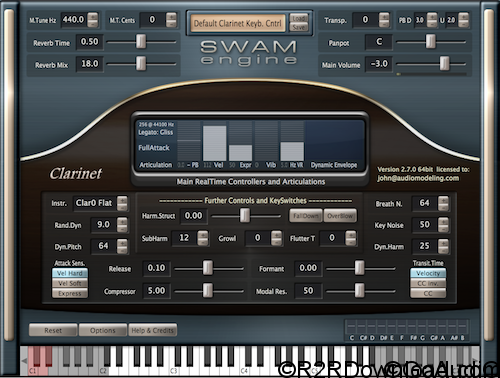Select Express attack sensitivity
The width and height of the screenshot is (500, 378).
pos(70,293)
